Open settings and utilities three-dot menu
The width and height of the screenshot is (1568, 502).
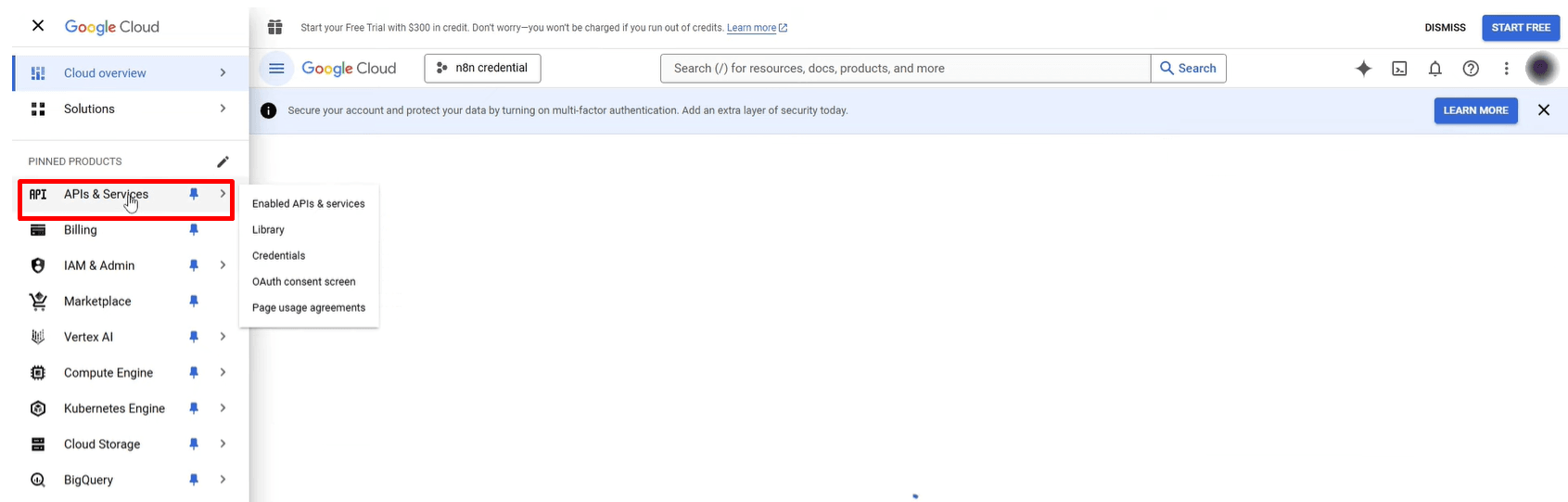[x=1506, y=69]
